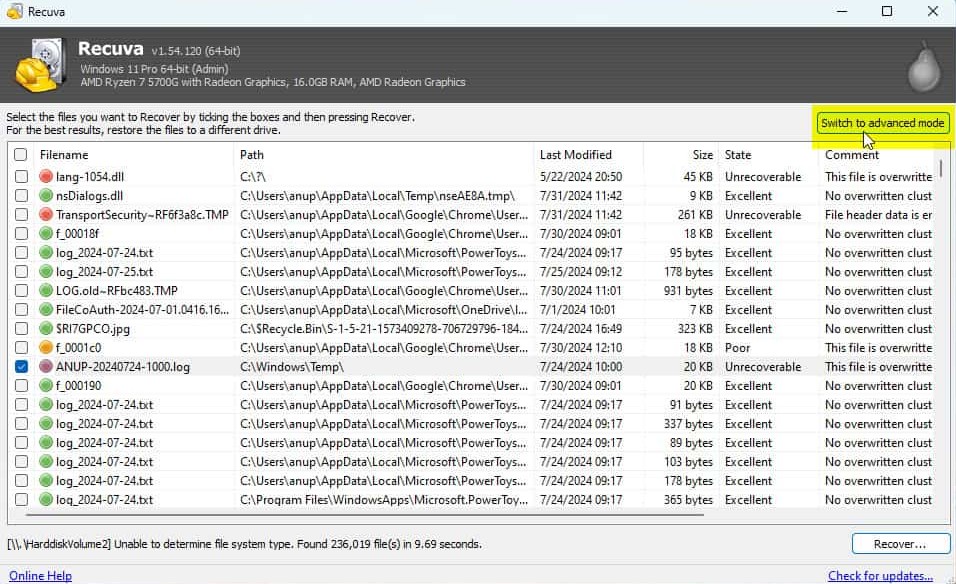Click the path C:\Windows\Temp\
956x584 pixels.
pyautogui.click(x=292, y=366)
